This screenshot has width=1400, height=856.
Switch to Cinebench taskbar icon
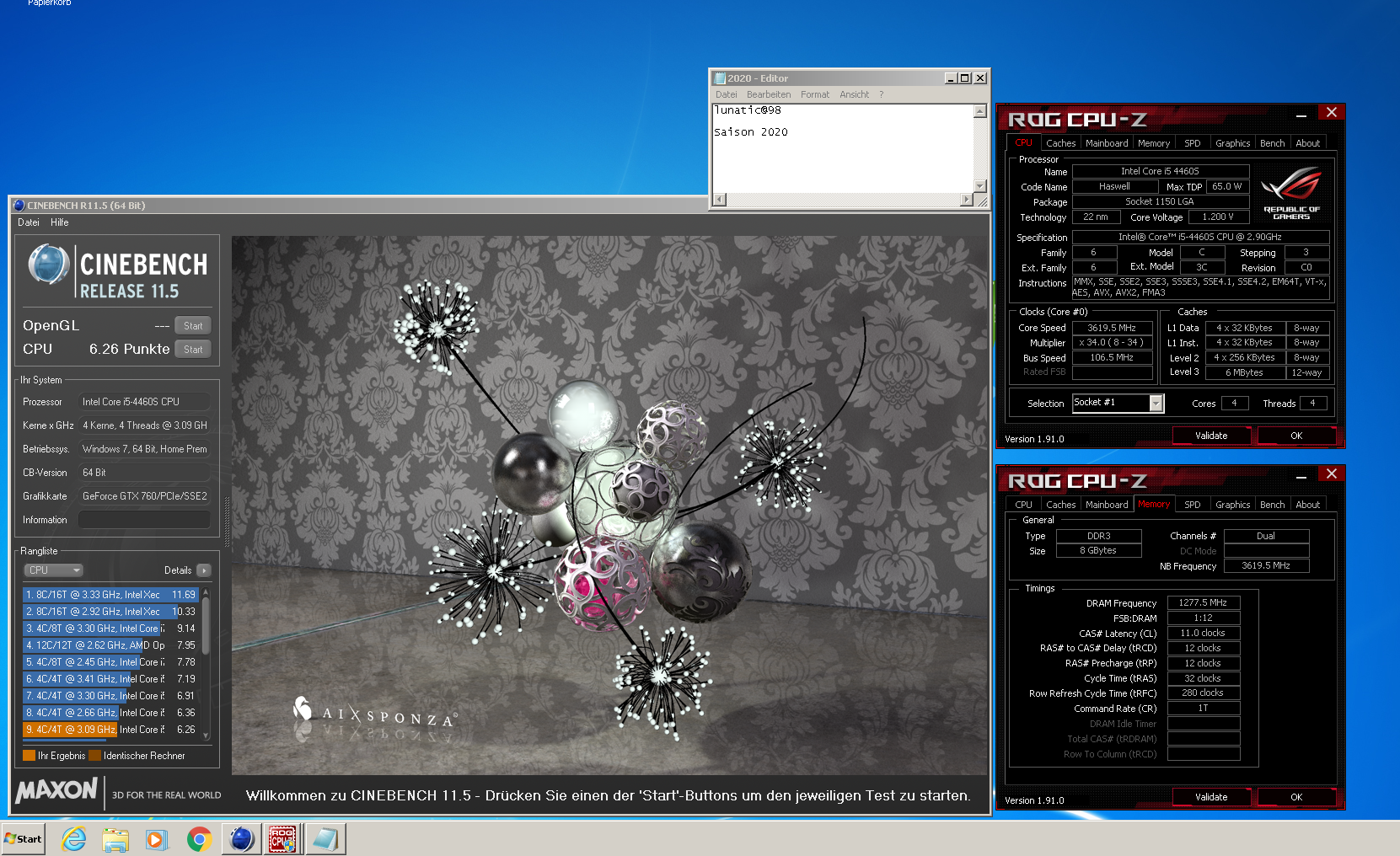point(242,839)
